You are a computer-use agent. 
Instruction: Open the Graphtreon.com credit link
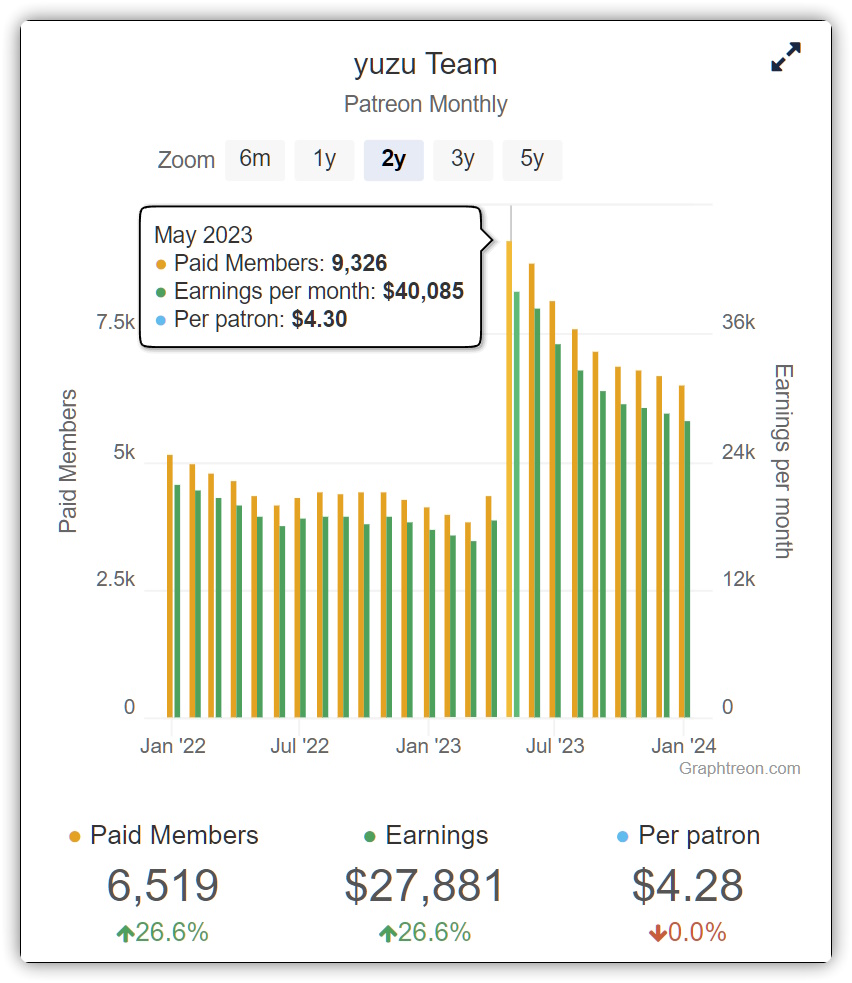pos(739,769)
